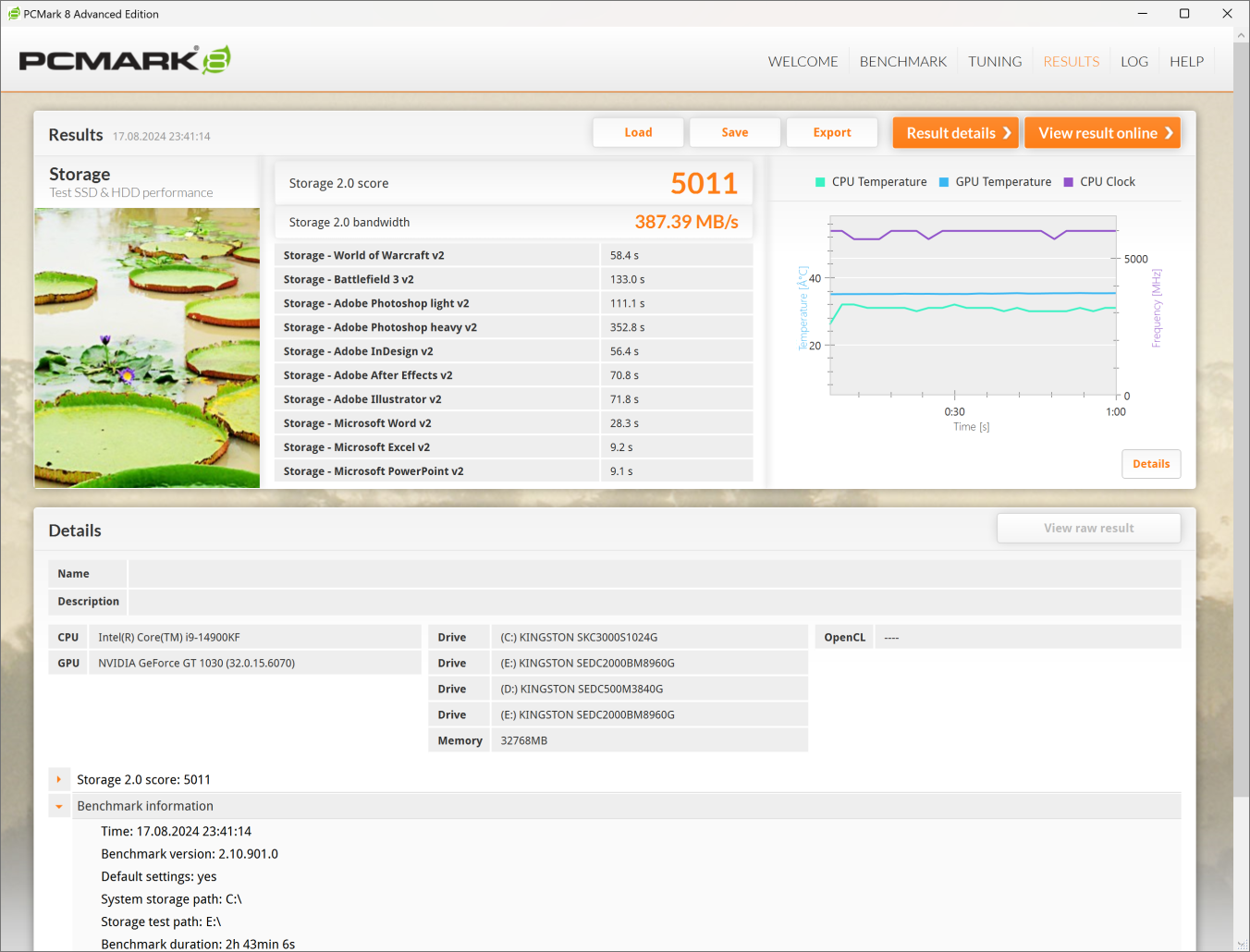This screenshot has height=952, width=1250.
Task: Click View result online
Action: click(1103, 133)
